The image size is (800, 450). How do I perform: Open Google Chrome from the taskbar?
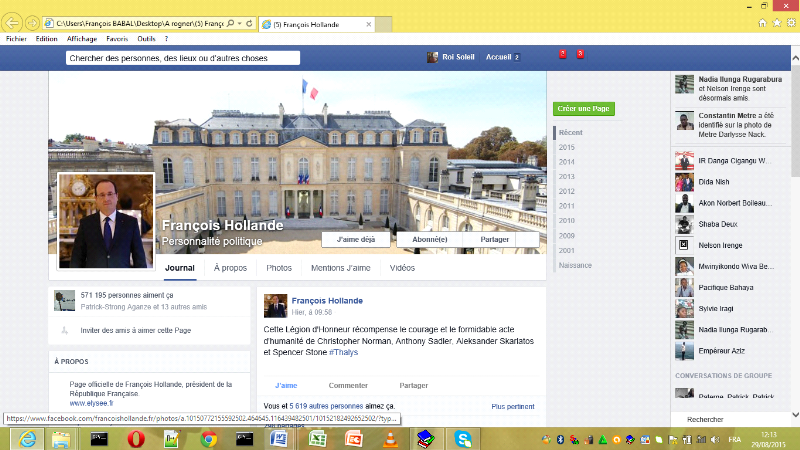click(209, 438)
